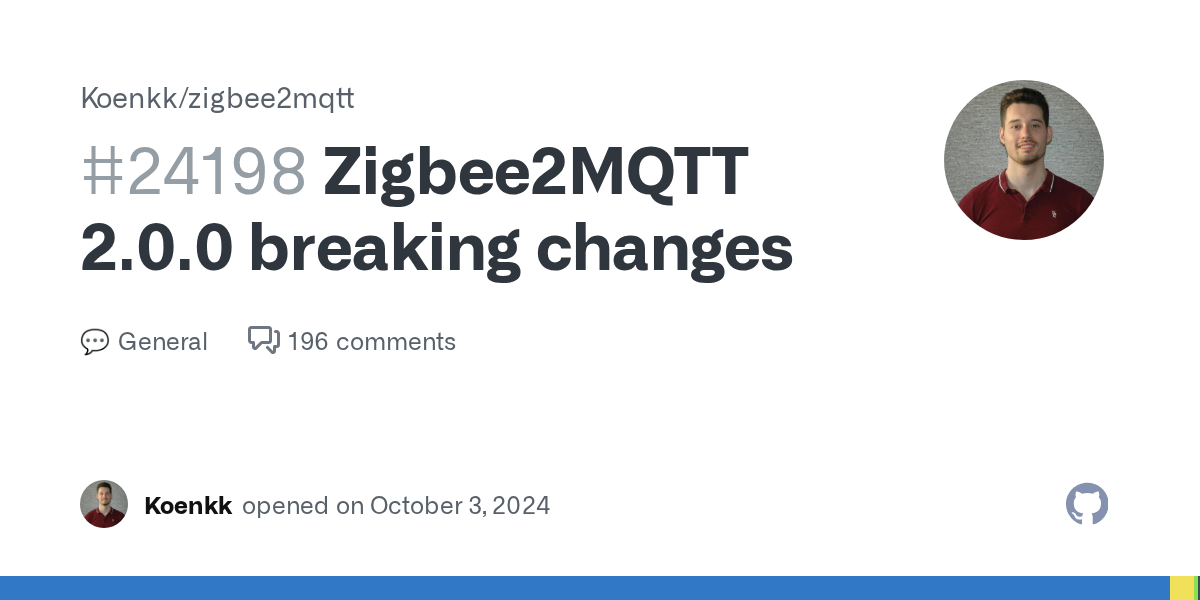Click the word "Zigbee2MQTT" in the title

535,172
